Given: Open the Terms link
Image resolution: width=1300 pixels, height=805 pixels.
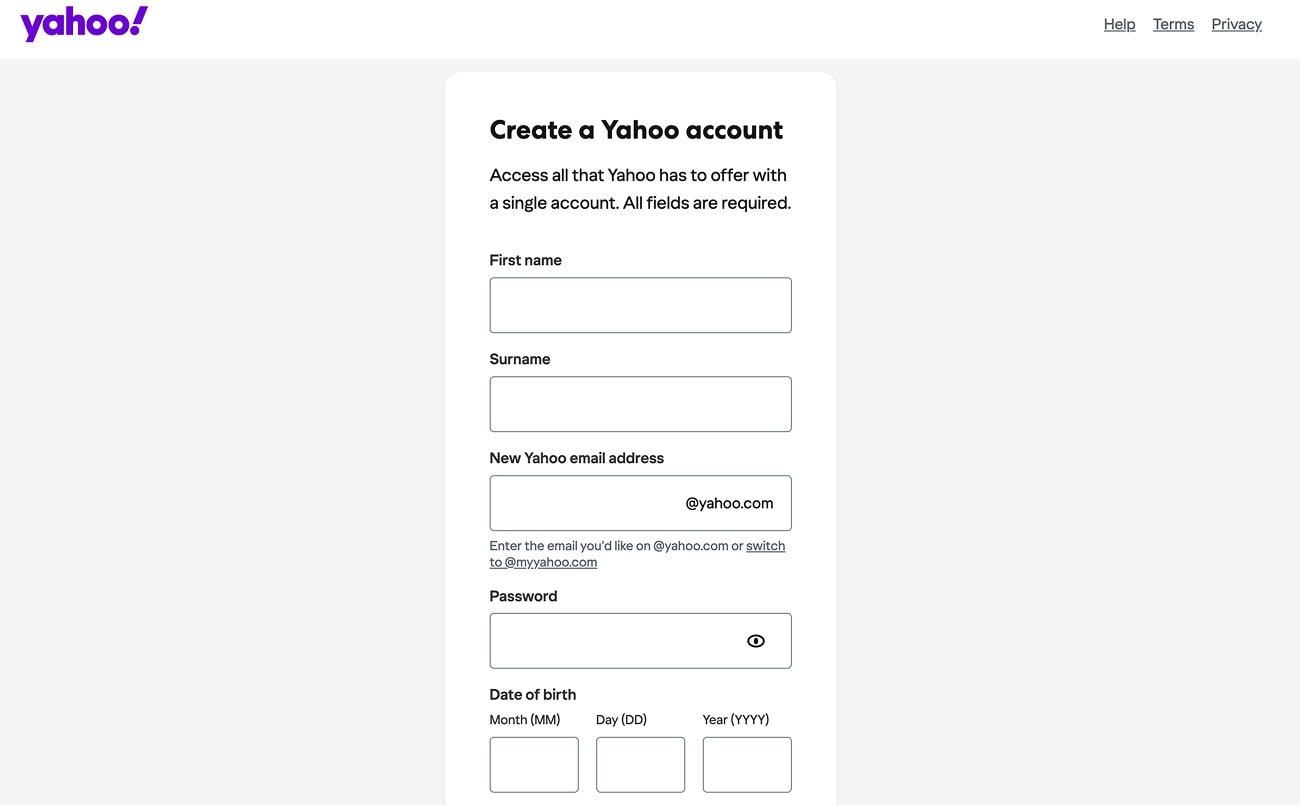Looking at the screenshot, I should pos(1172,23).
